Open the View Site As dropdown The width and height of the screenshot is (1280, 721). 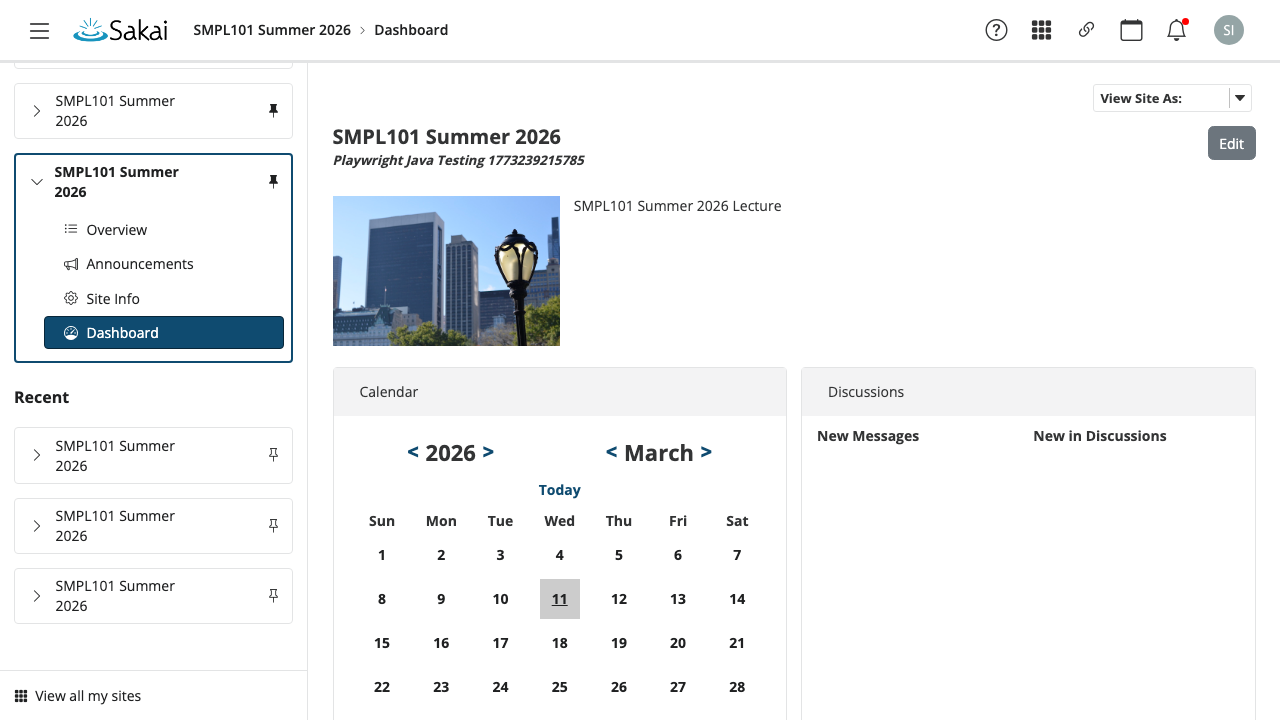[x=1239, y=98]
